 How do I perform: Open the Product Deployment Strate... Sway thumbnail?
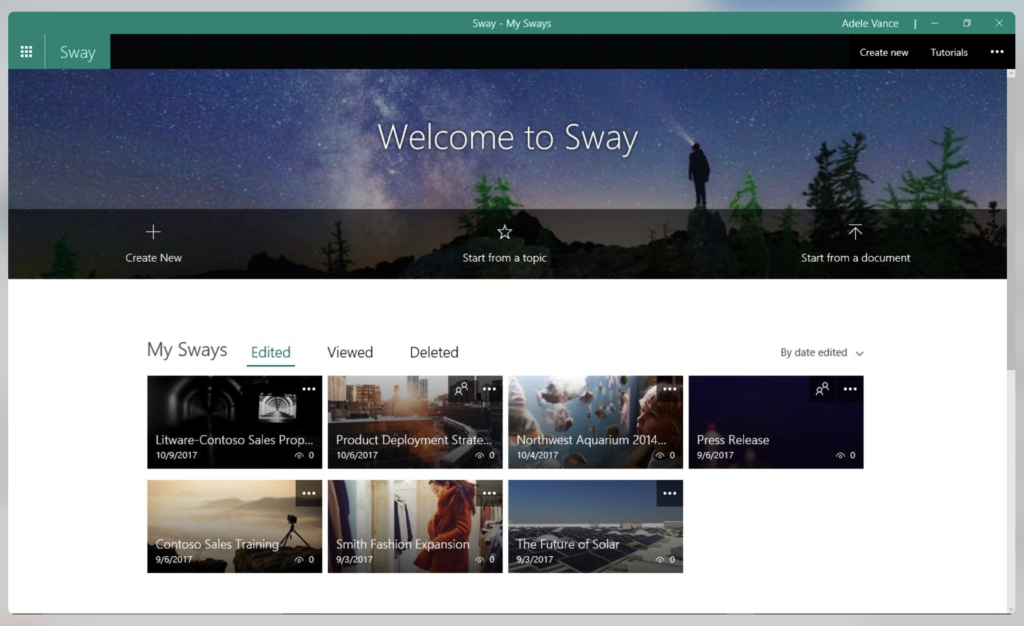[415, 422]
